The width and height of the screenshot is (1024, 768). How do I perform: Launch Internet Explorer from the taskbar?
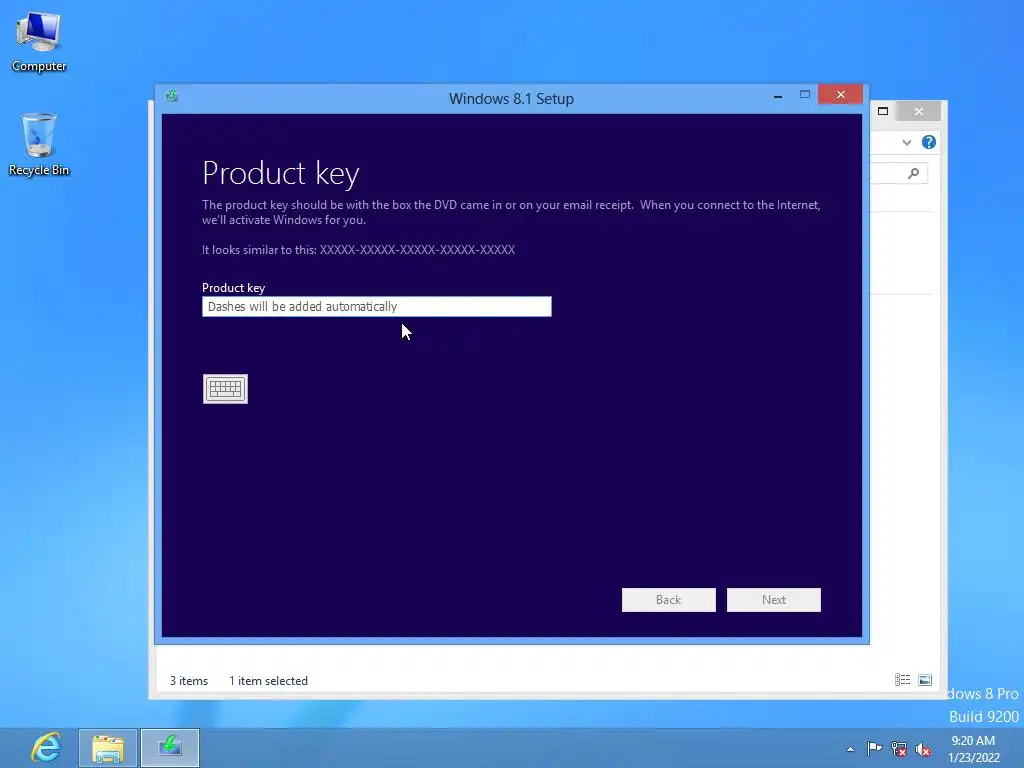click(46, 748)
